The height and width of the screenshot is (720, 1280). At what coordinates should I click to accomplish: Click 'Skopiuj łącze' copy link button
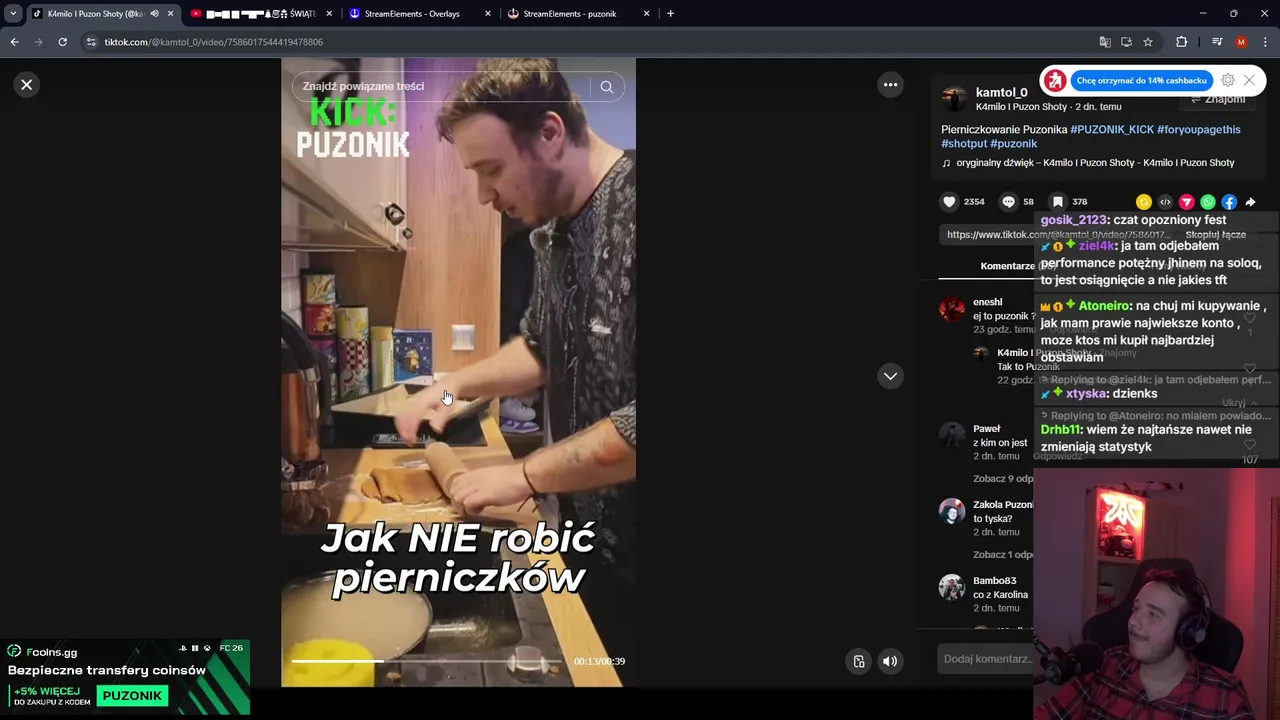click(x=1215, y=235)
